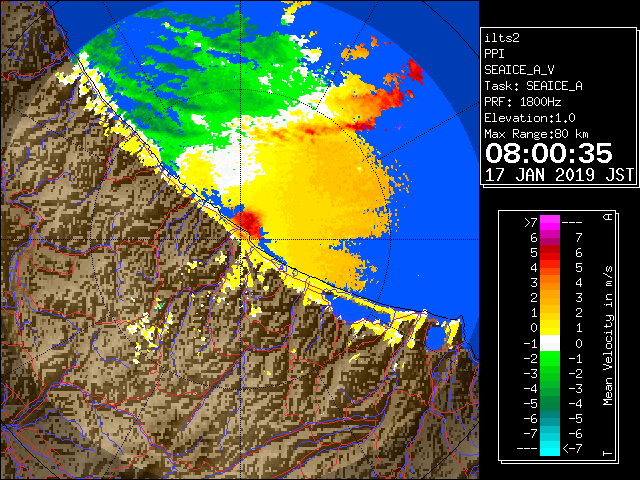Click the letter 'A' atop the legend
Image resolution: width=640 pixels, height=480 pixels.
[608, 217]
